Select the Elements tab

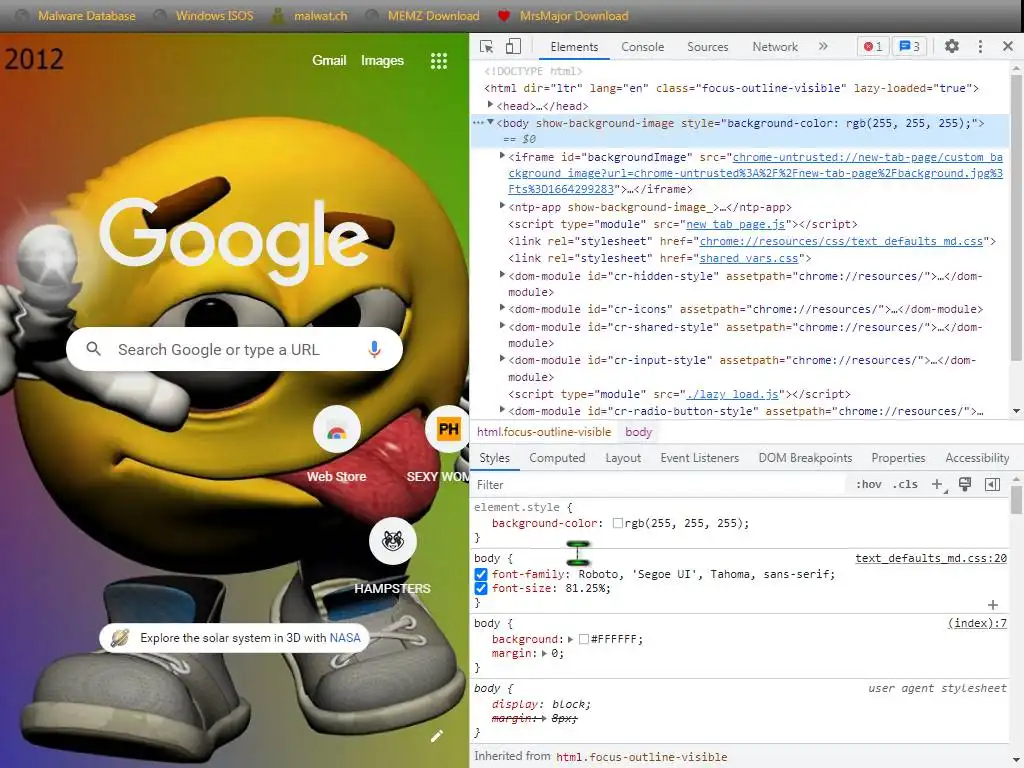pos(574,46)
